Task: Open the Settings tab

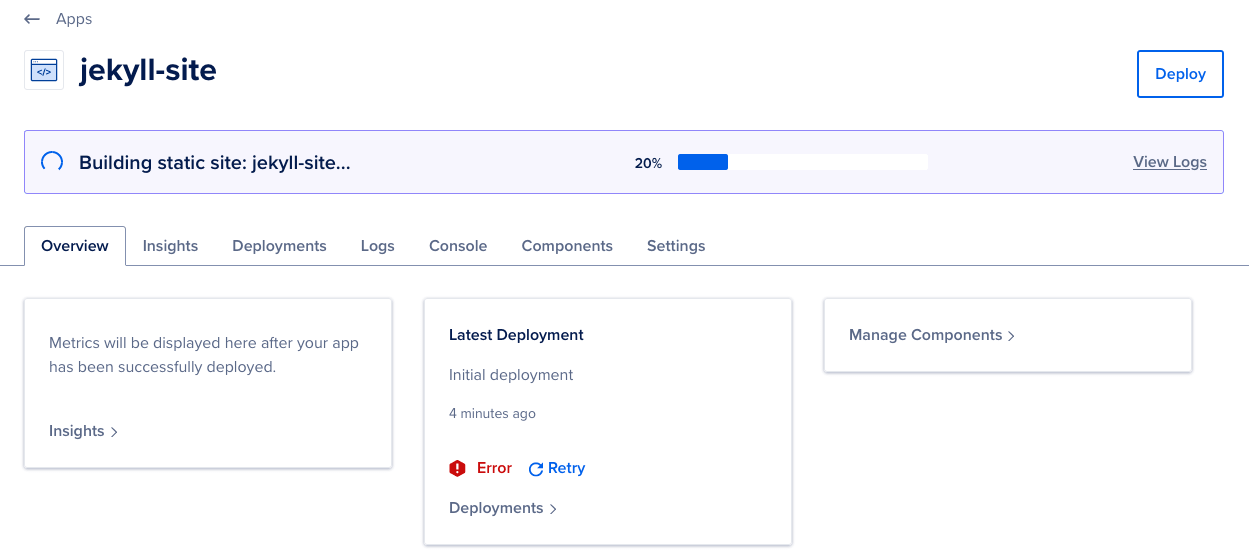Action: click(x=676, y=246)
